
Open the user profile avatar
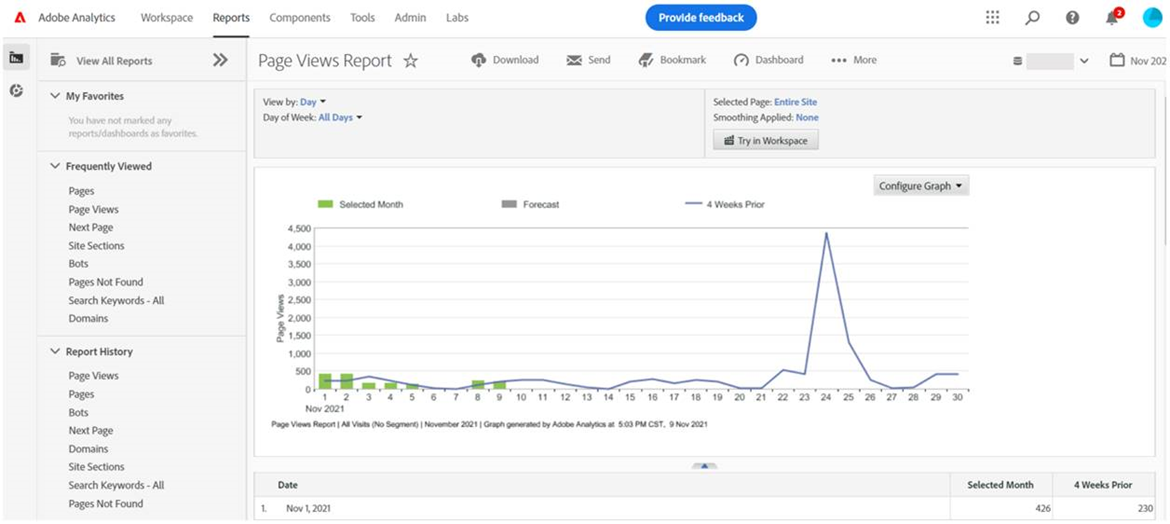tap(1152, 18)
